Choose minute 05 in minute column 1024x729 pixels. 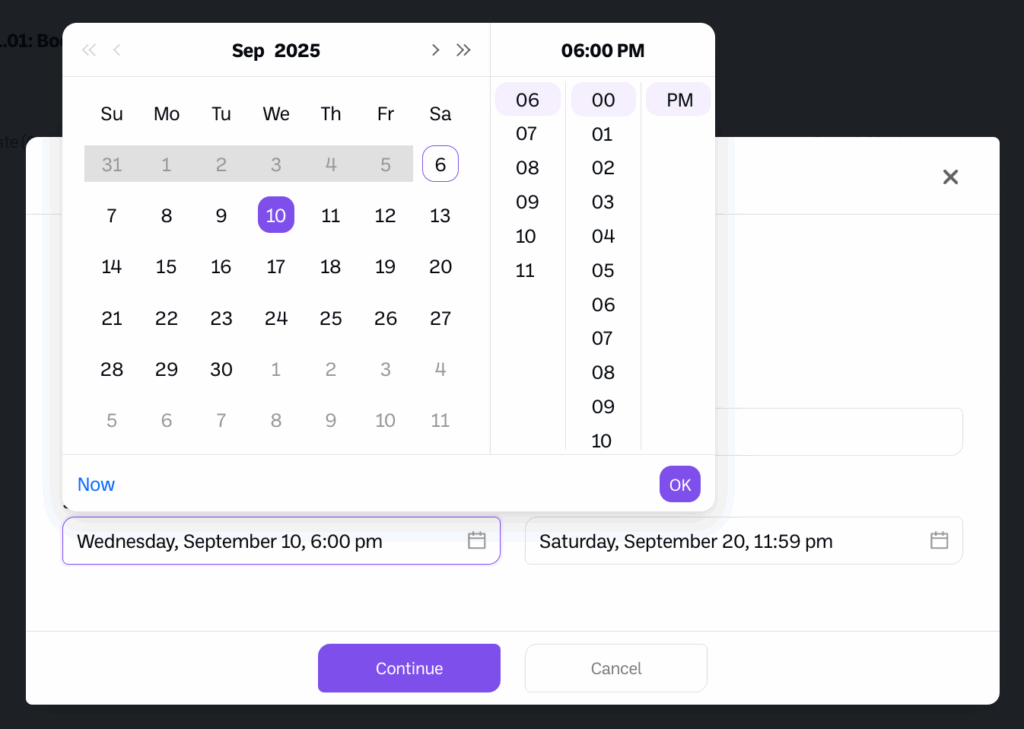coord(602,270)
